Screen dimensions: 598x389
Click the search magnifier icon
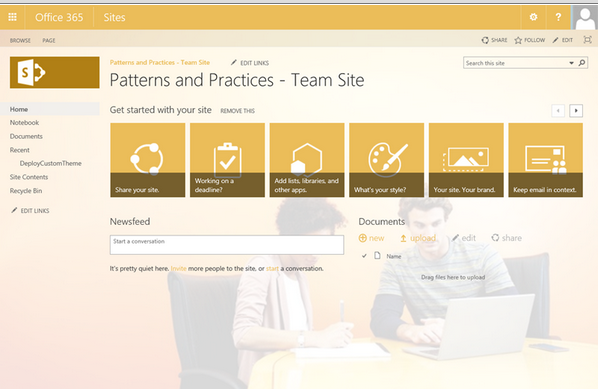pos(582,63)
